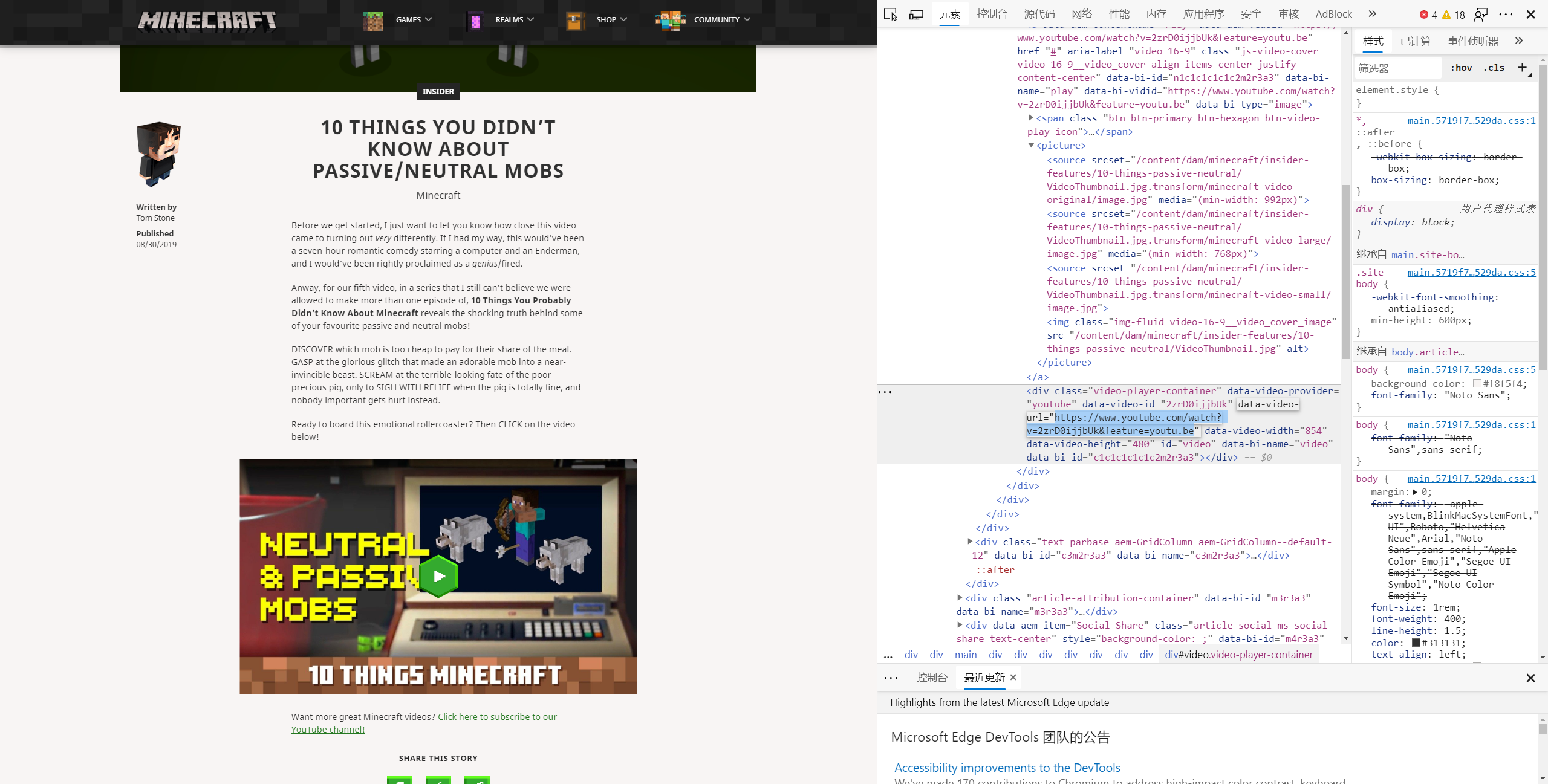Open DevTools customize three-dot menu
1548x784 pixels.
tap(1506, 14)
